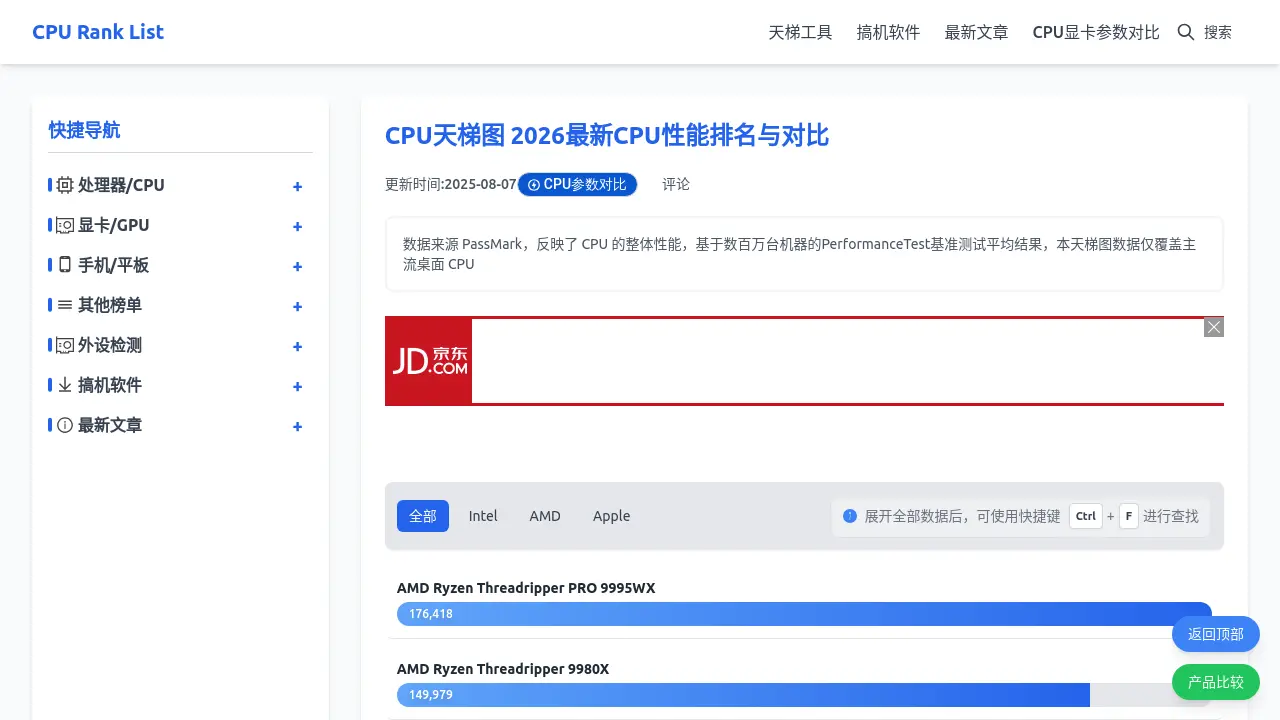Open 手机/平板 sidebar label

[x=113, y=265]
